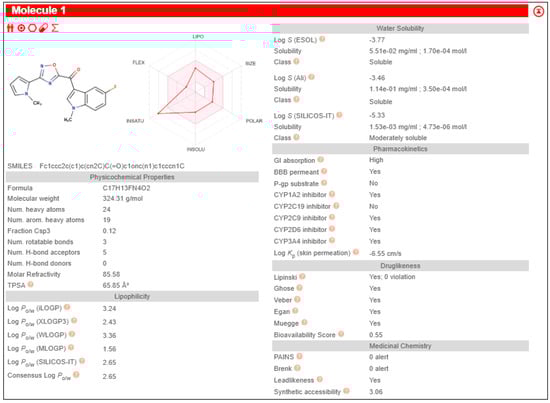Image resolution: width=550 pixels, height=403 pixels.
Task: Open help icon for Class under SILICOS-IT solubility
Action: coord(296,137)
